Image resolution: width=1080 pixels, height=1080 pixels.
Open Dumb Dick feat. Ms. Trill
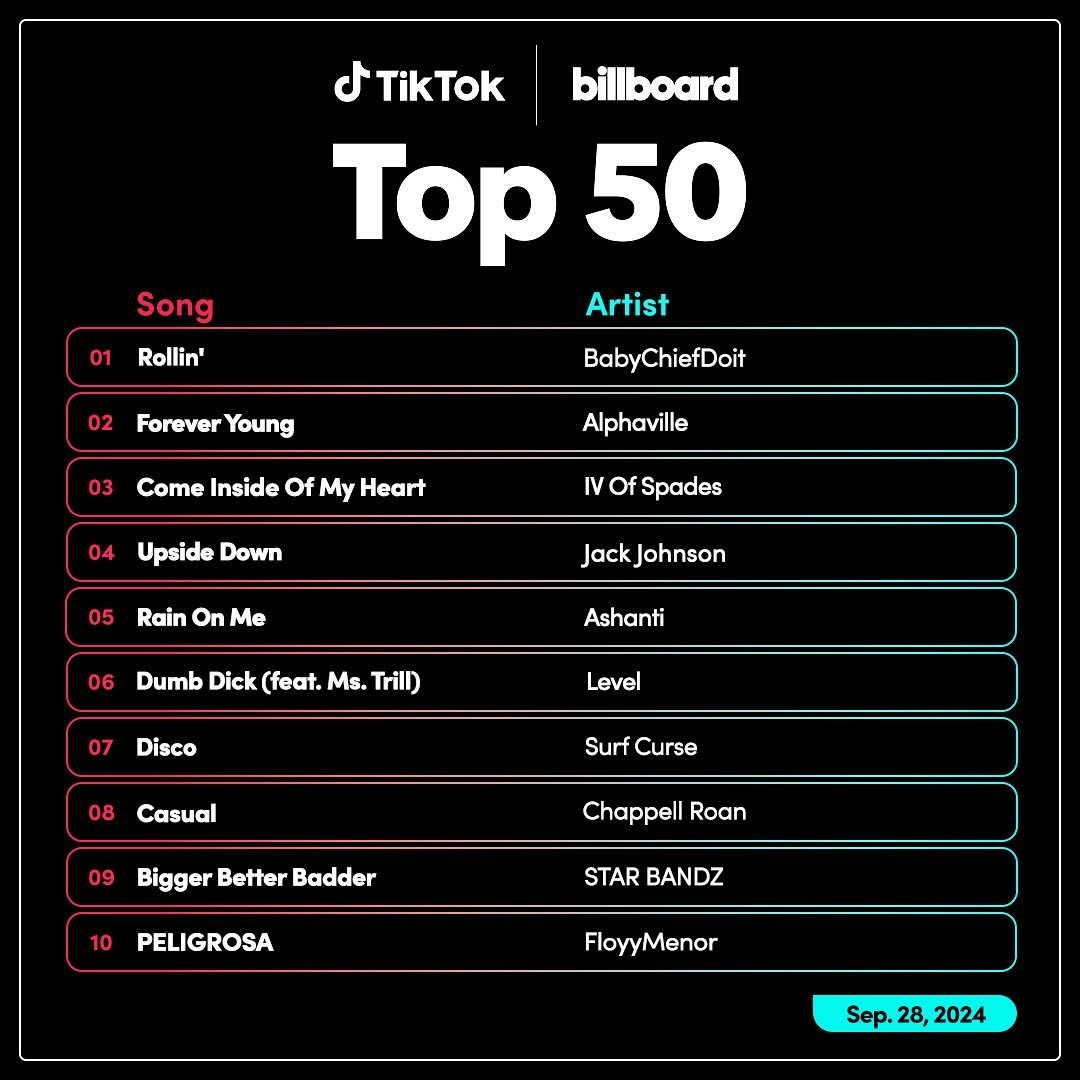click(278, 682)
